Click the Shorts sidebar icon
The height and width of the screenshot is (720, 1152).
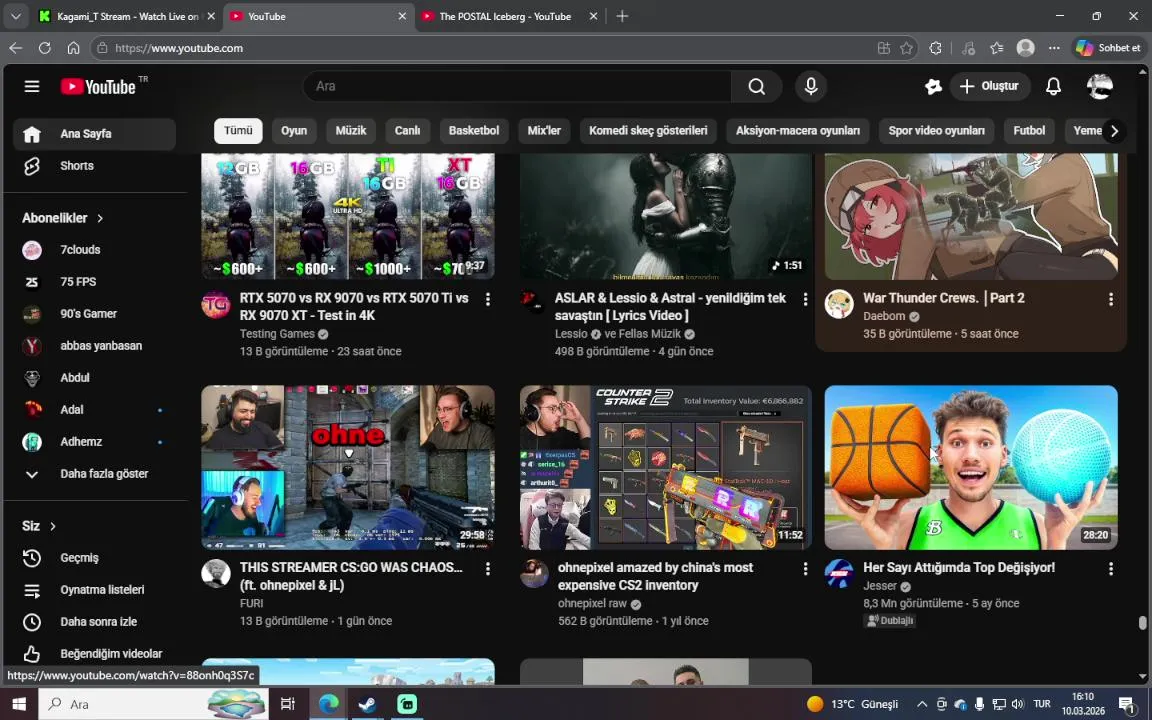tap(32, 166)
